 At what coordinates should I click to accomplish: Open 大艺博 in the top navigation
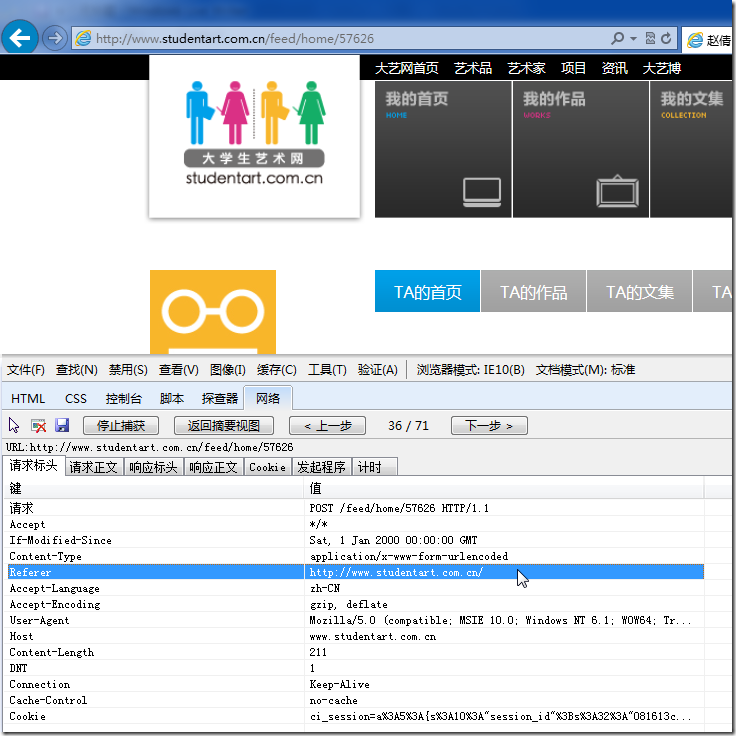[x=661, y=69]
